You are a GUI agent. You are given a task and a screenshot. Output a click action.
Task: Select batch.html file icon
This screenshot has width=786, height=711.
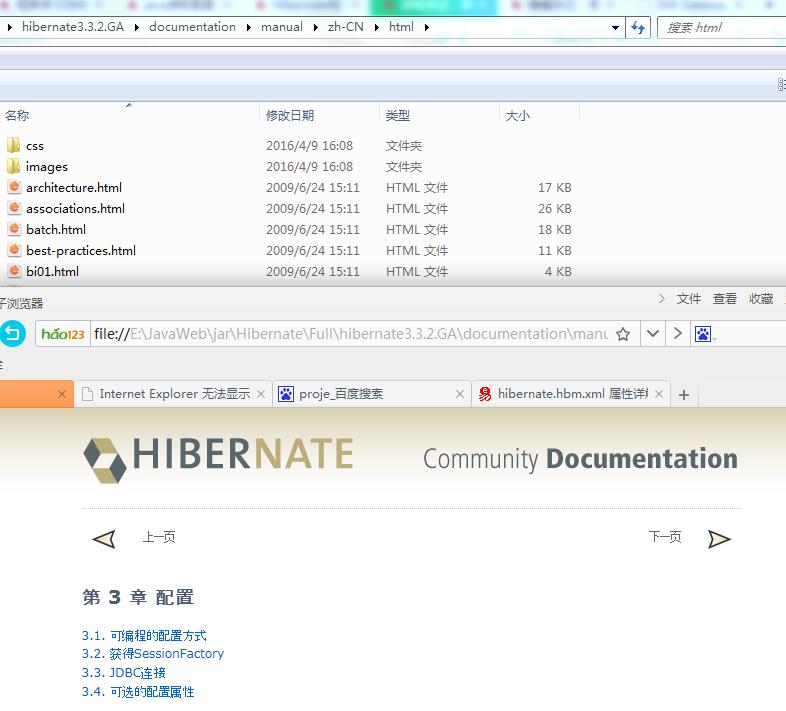pos(14,230)
